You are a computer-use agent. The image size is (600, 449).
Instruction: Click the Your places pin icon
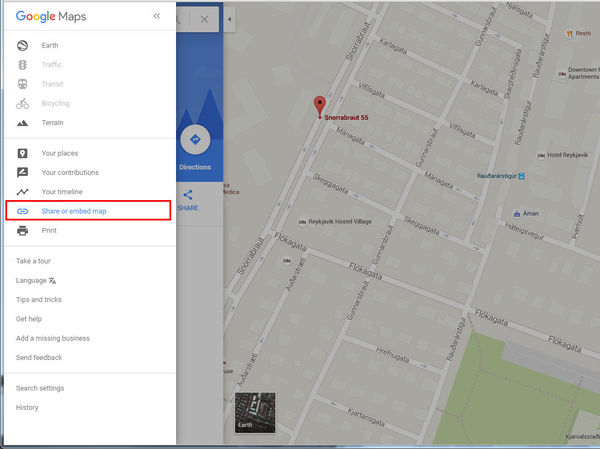(x=23, y=153)
